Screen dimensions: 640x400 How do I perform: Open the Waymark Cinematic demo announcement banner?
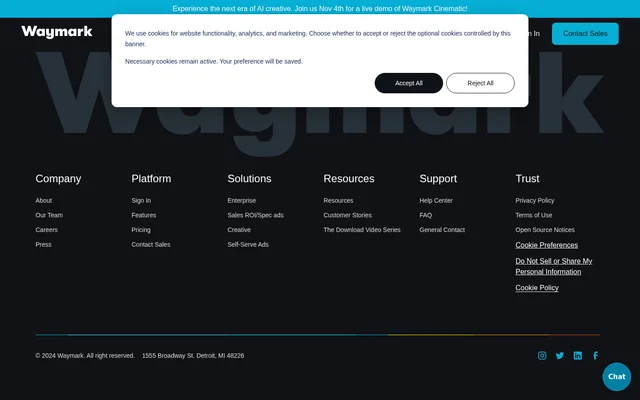[x=320, y=9]
